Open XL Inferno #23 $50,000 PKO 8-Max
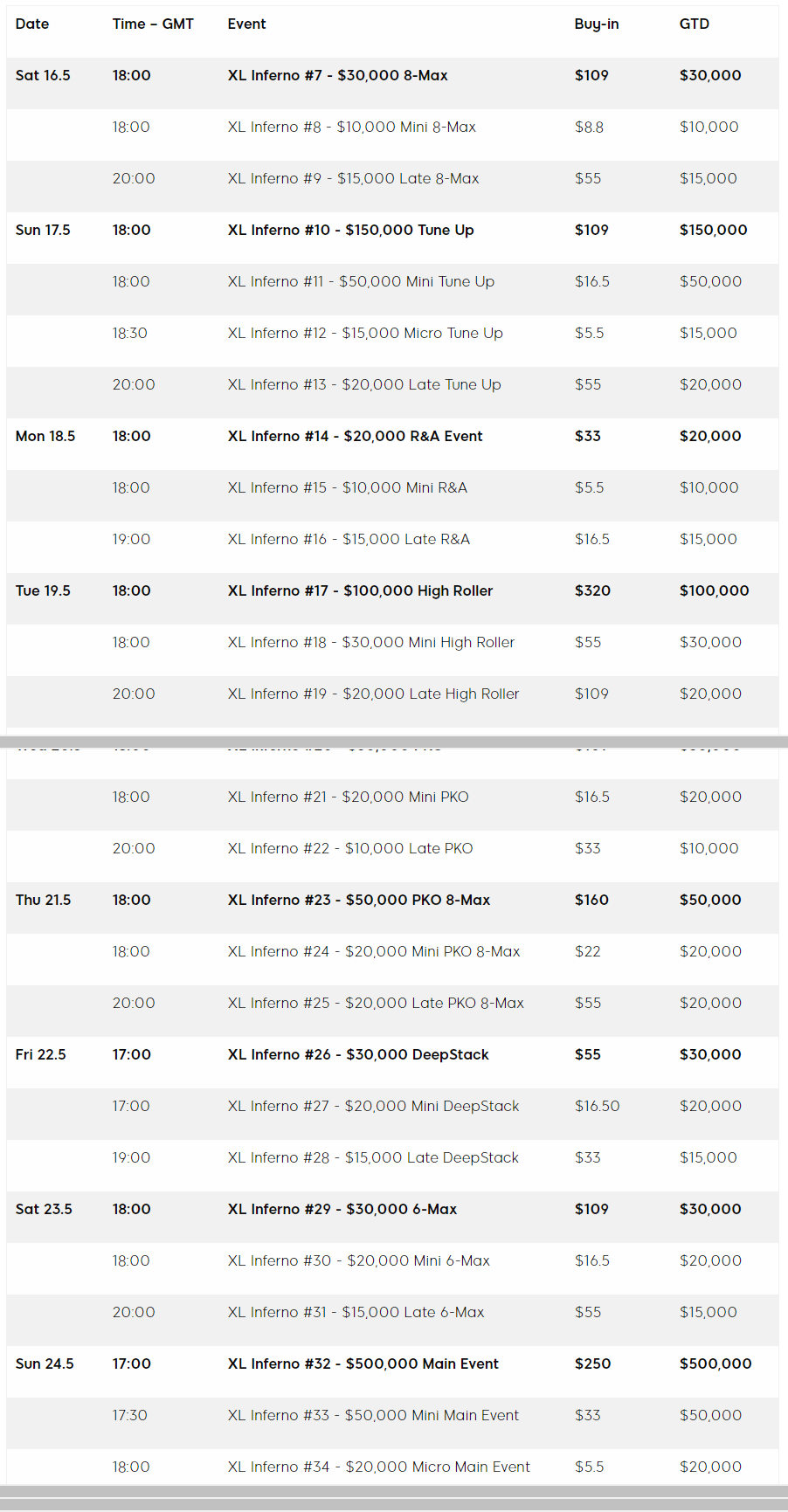The width and height of the screenshot is (788, 1512). tap(358, 900)
